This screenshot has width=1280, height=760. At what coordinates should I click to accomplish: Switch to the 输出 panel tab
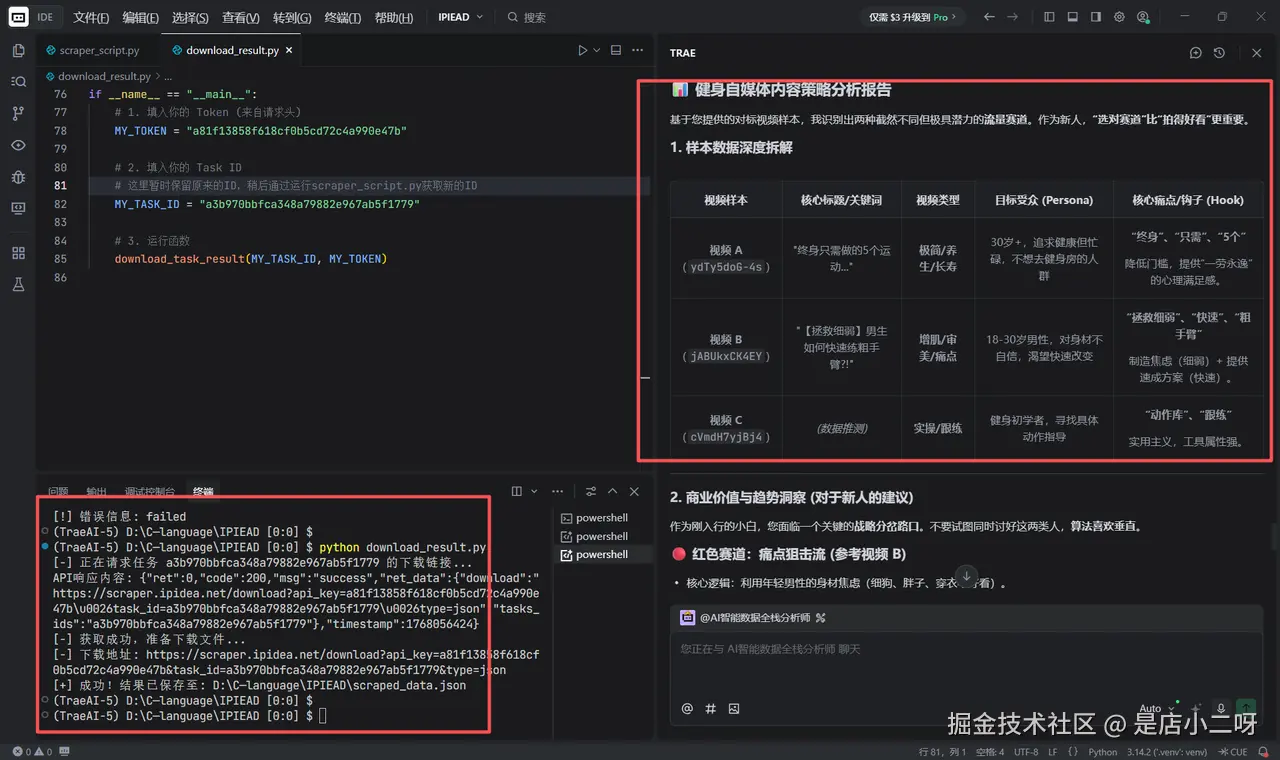pyautogui.click(x=96, y=491)
